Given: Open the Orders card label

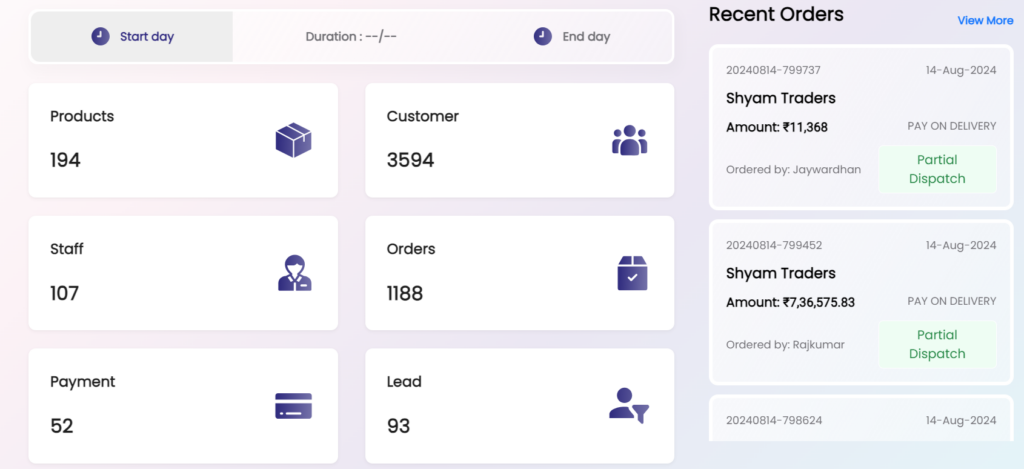Looking at the screenshot, I should point(411,249).
